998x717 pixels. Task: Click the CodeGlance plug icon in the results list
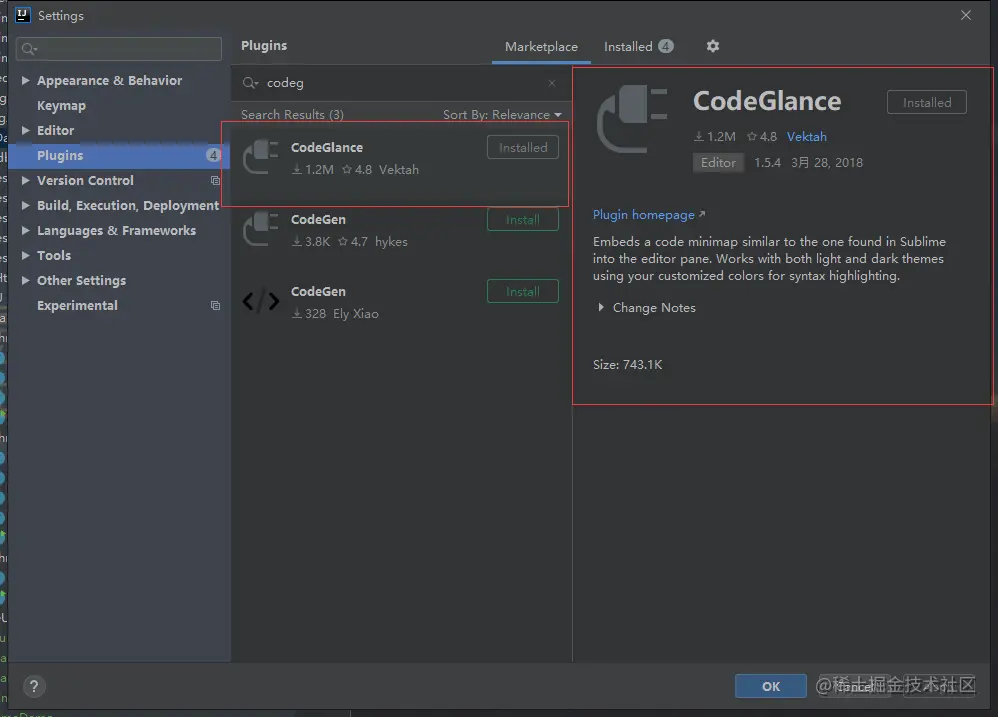click(x=261, y=157)
